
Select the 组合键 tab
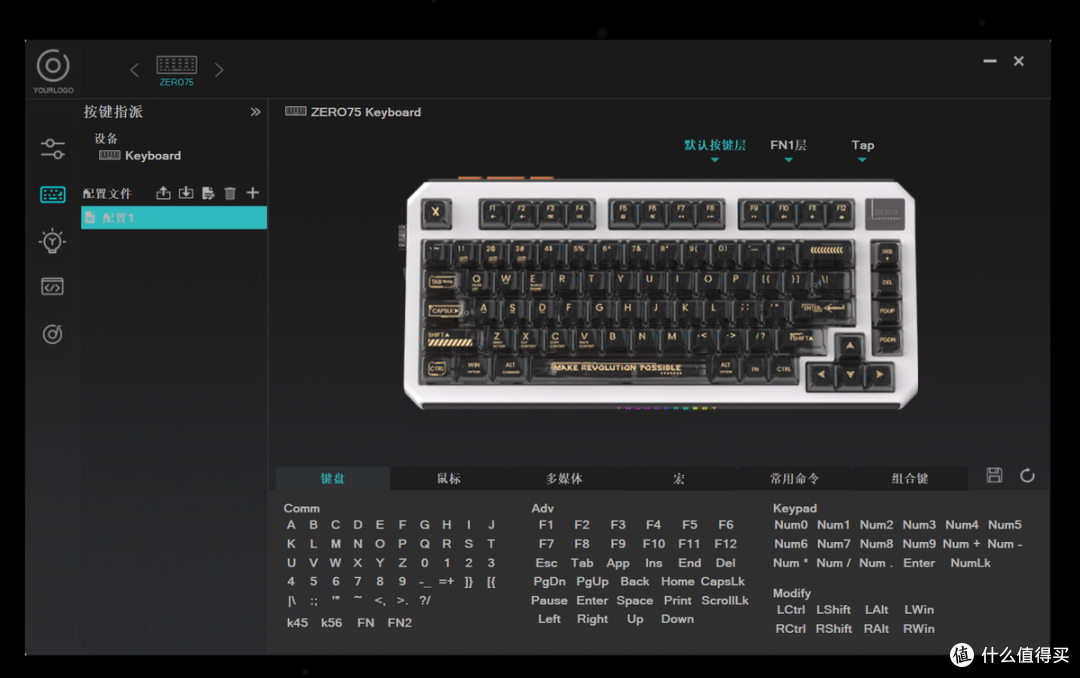pyautogui.click(x=910, y=479)
